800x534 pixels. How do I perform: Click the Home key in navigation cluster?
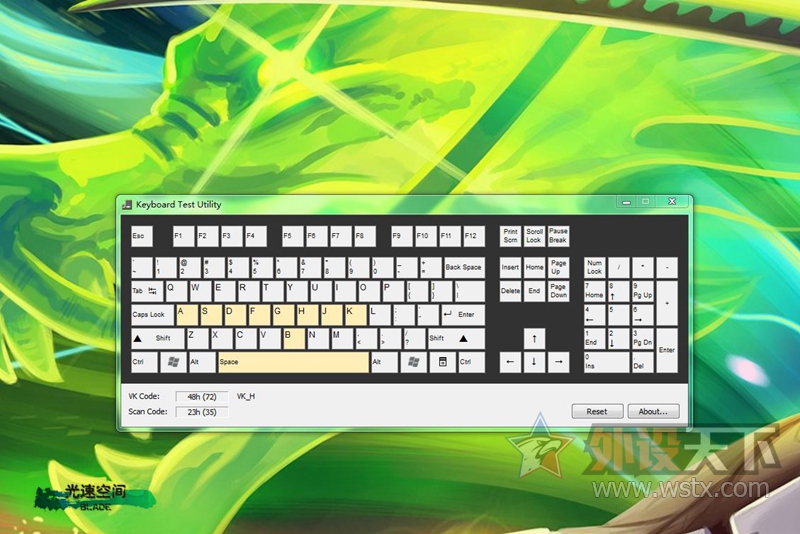pyautogui.click(x=534, y=267)
